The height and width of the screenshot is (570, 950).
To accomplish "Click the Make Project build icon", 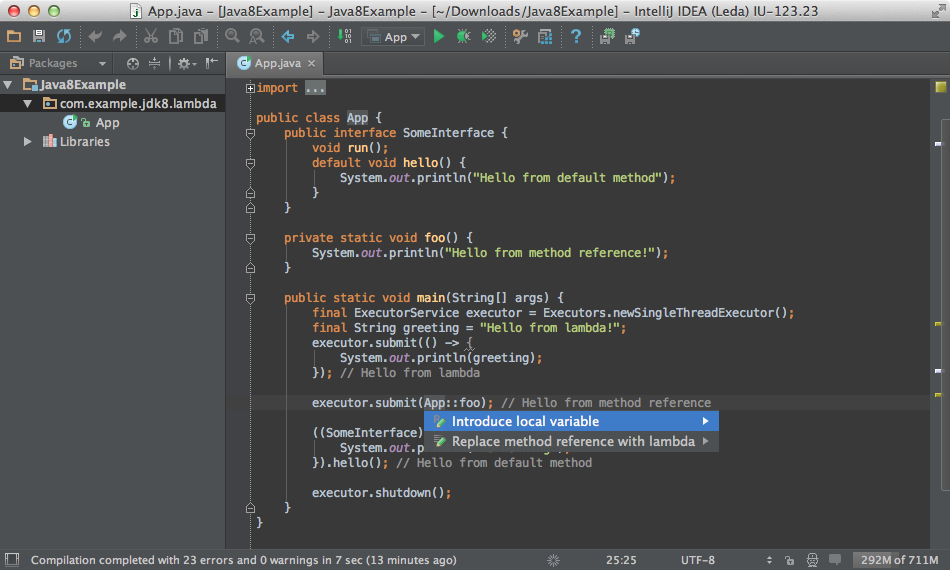I will click(345, 37).
